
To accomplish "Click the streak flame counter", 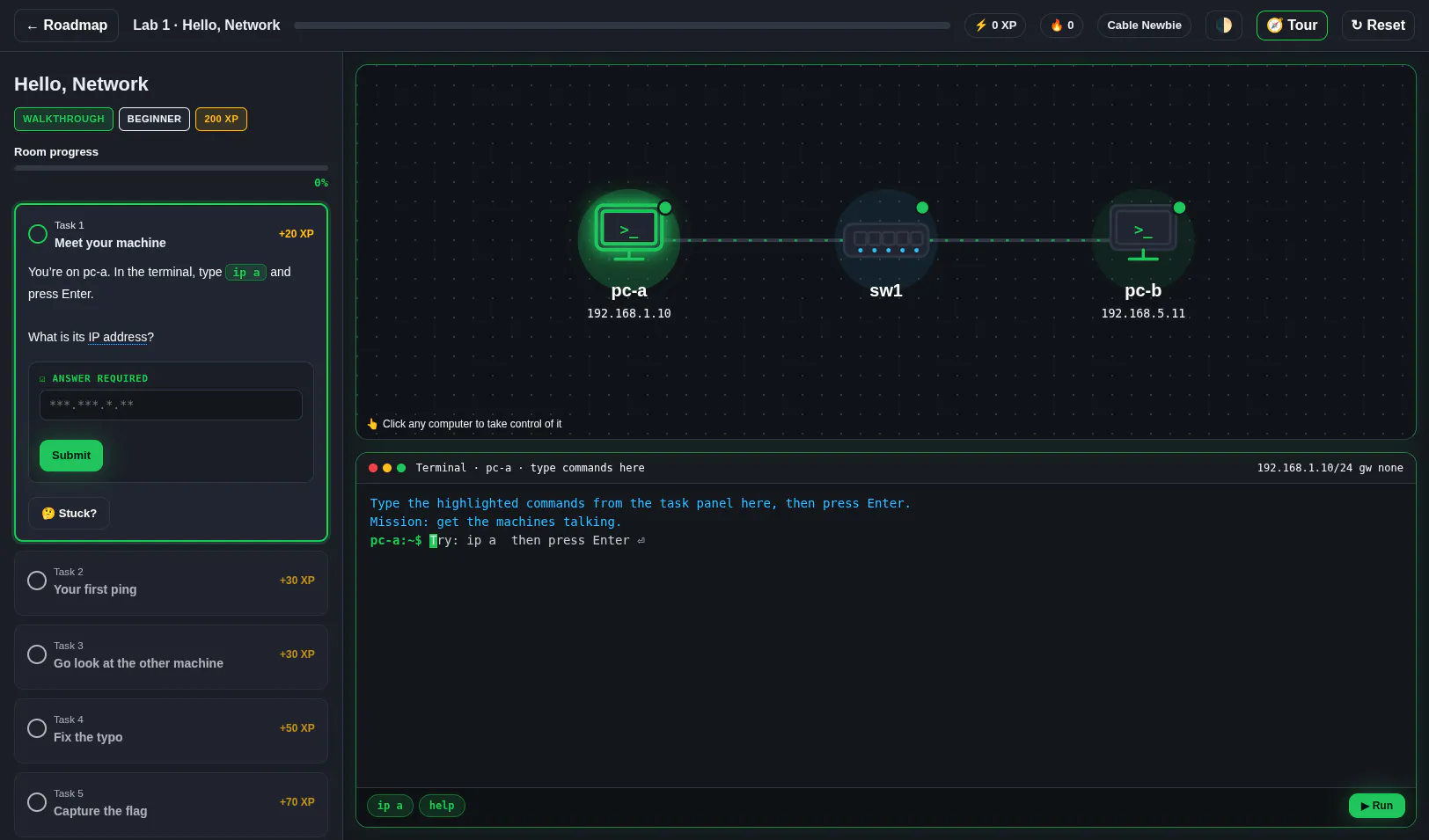I will (1061, 26).
